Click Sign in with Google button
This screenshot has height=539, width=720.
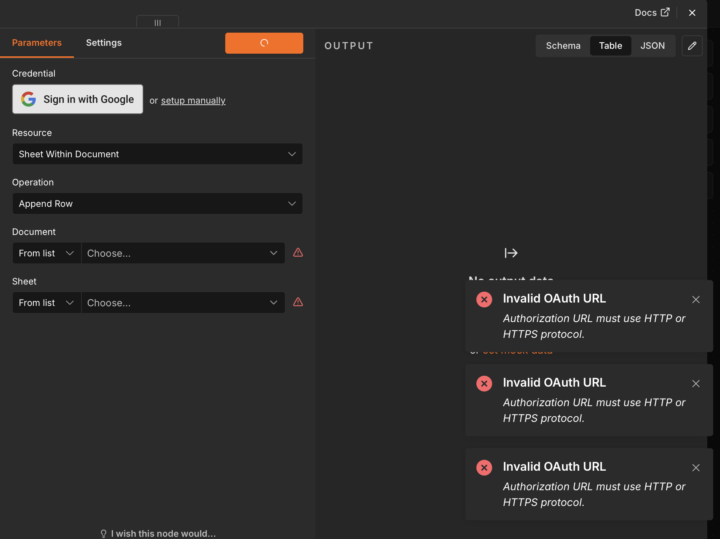(x=78, y=99)
